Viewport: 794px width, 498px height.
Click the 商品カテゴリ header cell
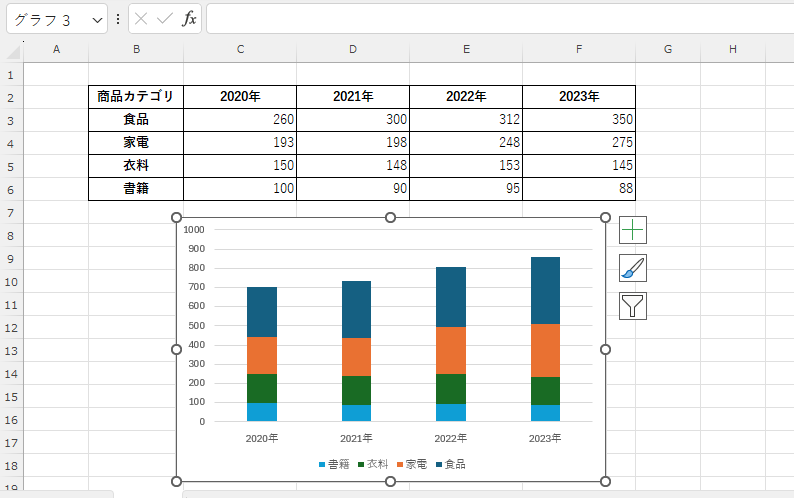point(135,97)
